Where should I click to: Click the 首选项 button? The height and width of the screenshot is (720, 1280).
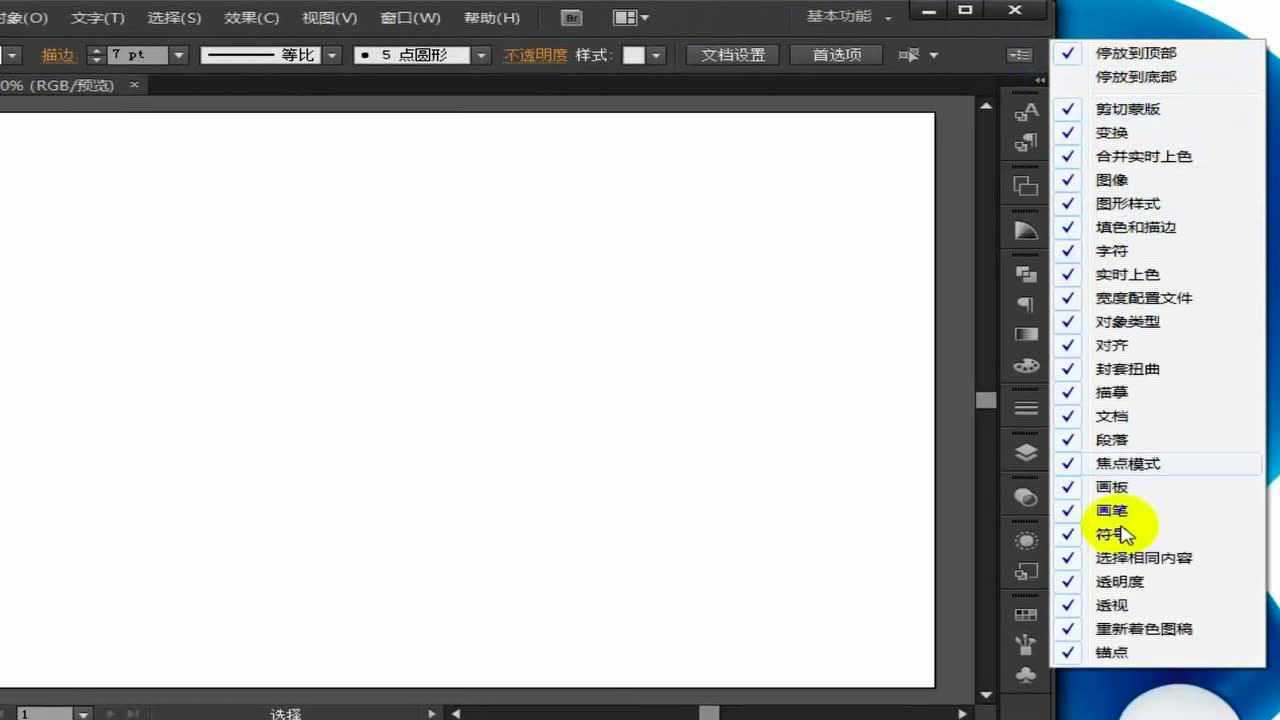(x=837, y=55)
